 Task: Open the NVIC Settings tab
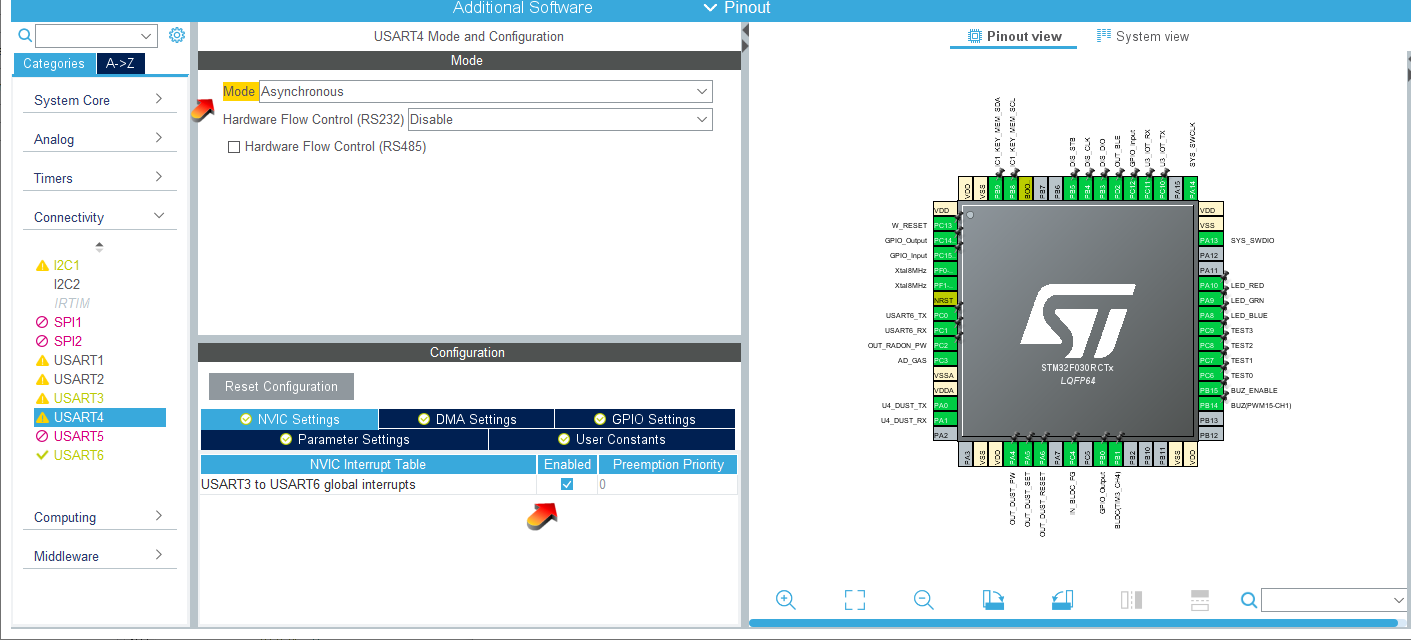click(289, 419)
